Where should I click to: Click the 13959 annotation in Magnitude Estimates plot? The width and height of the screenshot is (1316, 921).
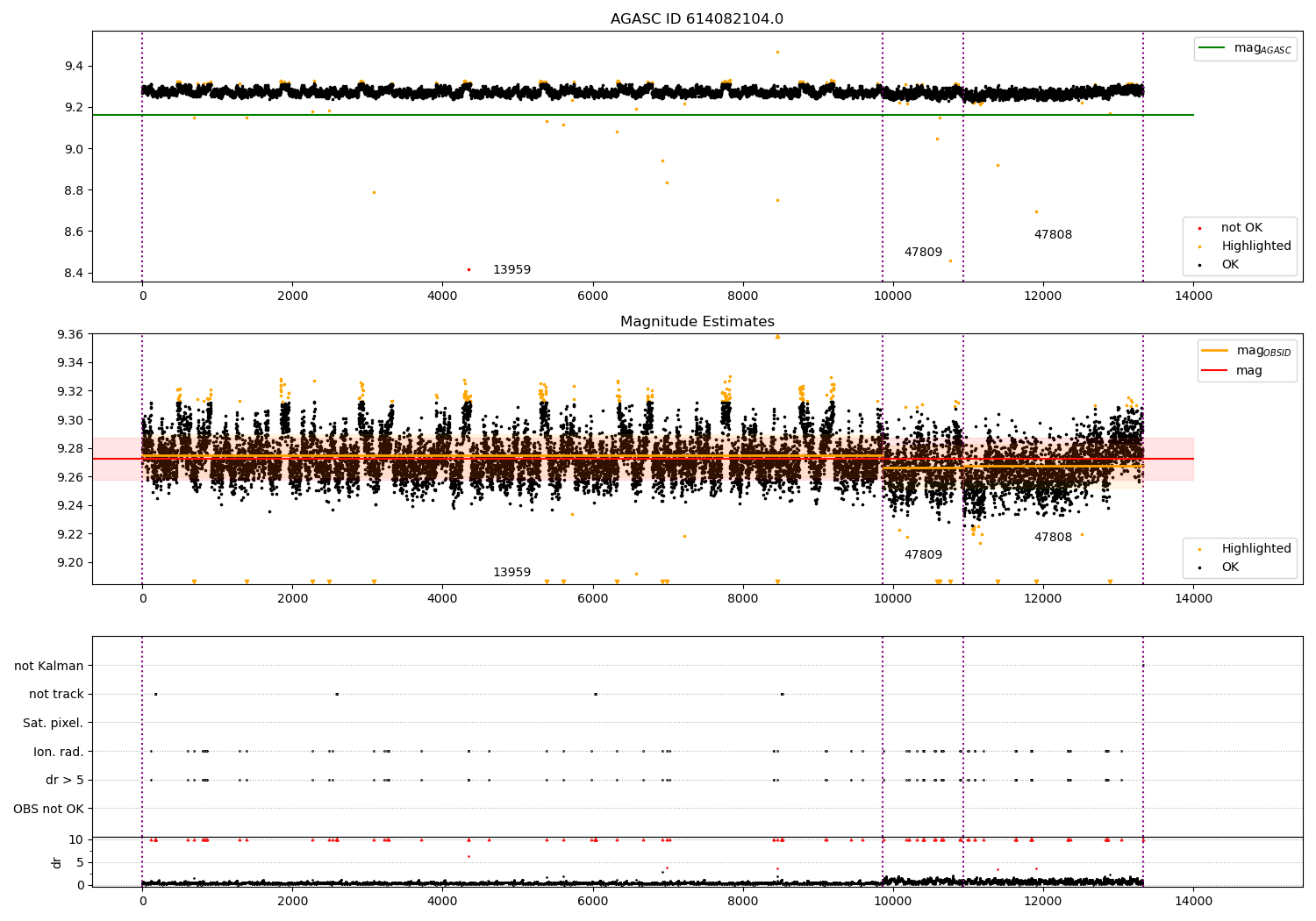[511, 573]
